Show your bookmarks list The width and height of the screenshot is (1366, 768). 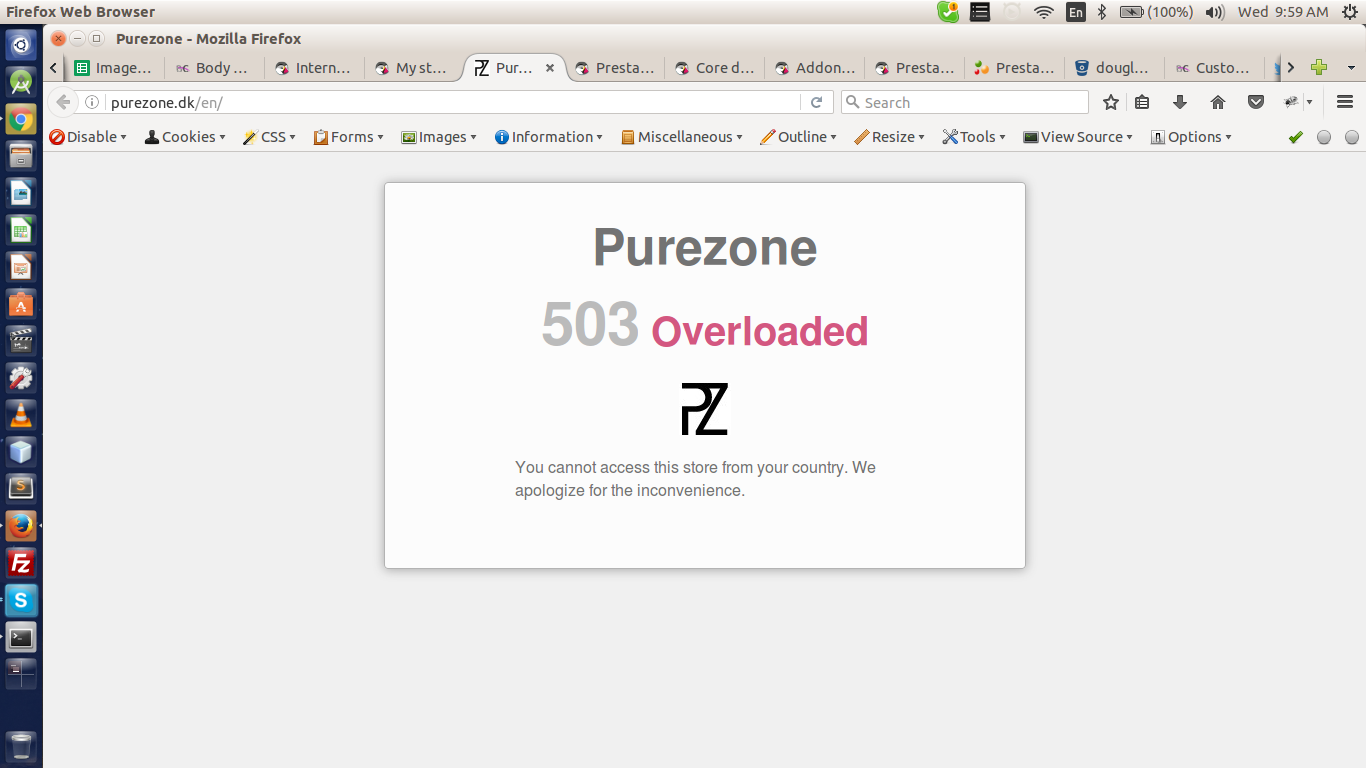click(x=1142, y=102)
